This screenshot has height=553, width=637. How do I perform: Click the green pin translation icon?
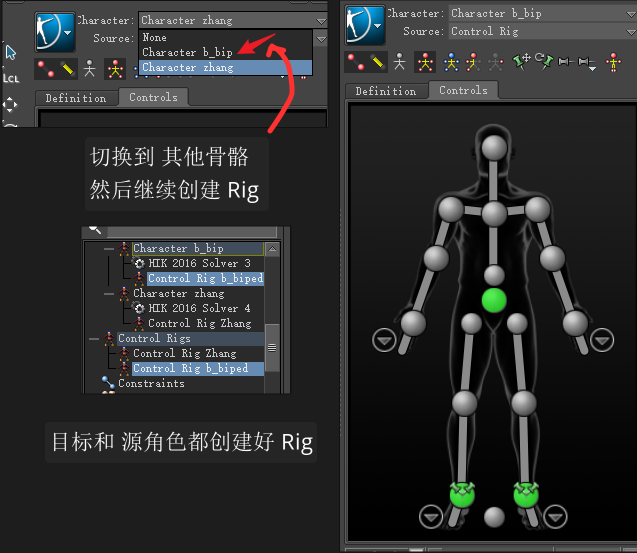tap(520, 63)
